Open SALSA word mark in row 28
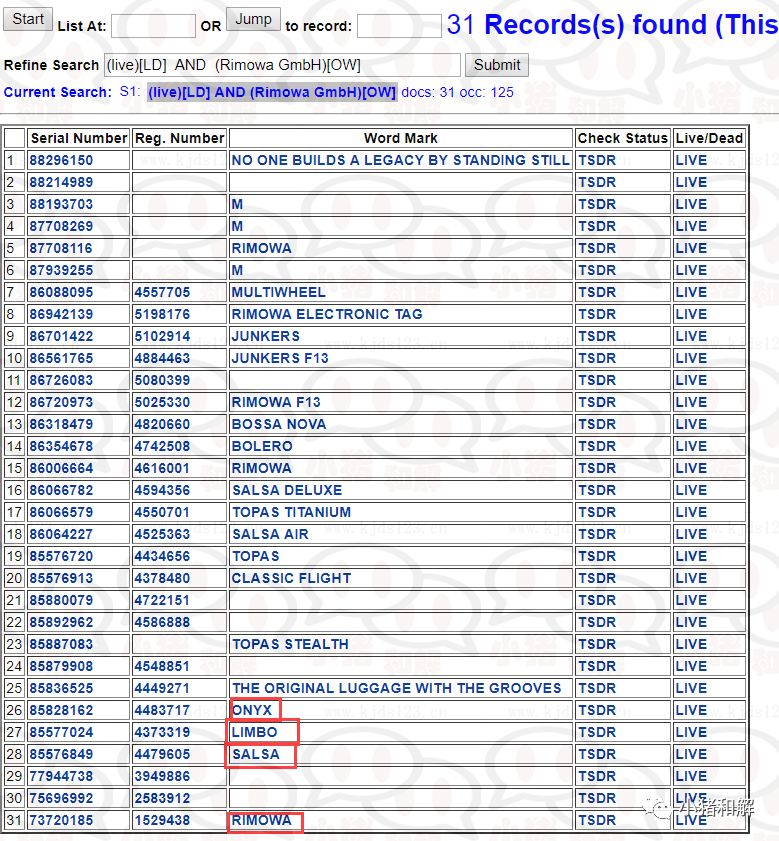This screenshot has width=779, height=841. pos(256,754)
